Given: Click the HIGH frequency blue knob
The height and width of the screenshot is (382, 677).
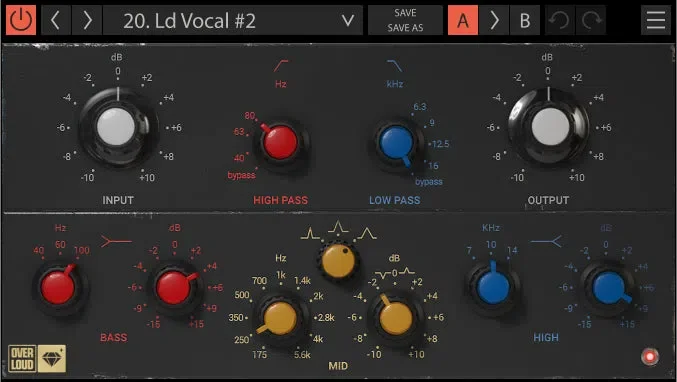Looking at the screenshot, I should (493, 286).
